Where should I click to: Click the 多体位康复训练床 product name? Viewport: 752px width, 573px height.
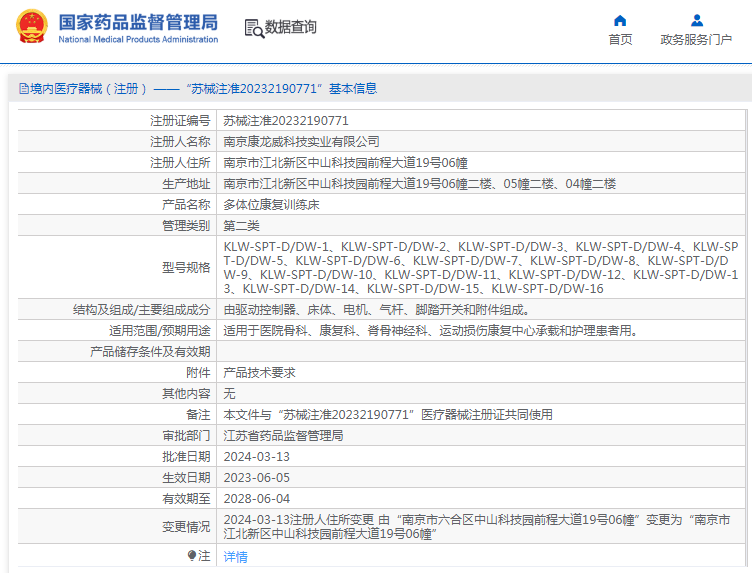271,205
